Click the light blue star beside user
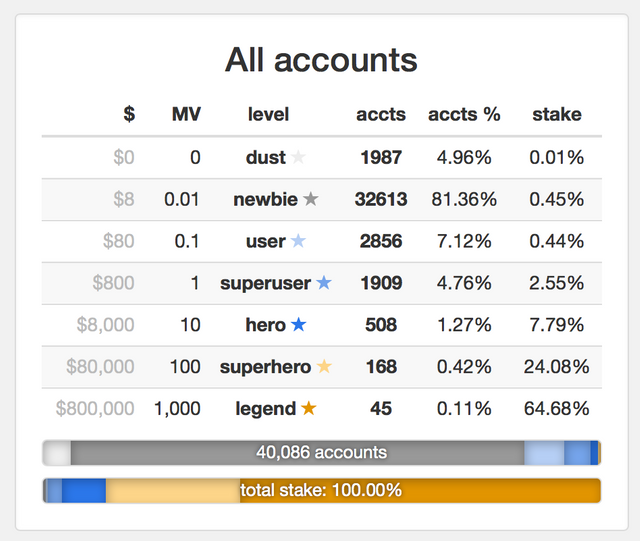Image resolution: width=640 pixels, height=541 pixels. tap(298, 241)
